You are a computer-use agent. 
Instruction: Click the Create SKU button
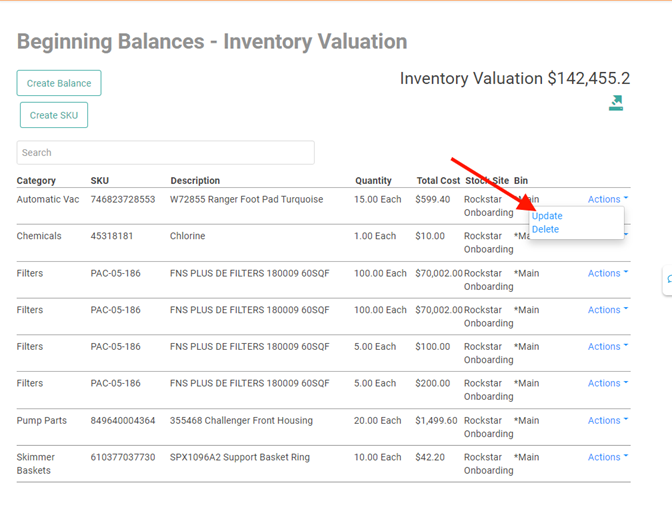click(54, 115)
